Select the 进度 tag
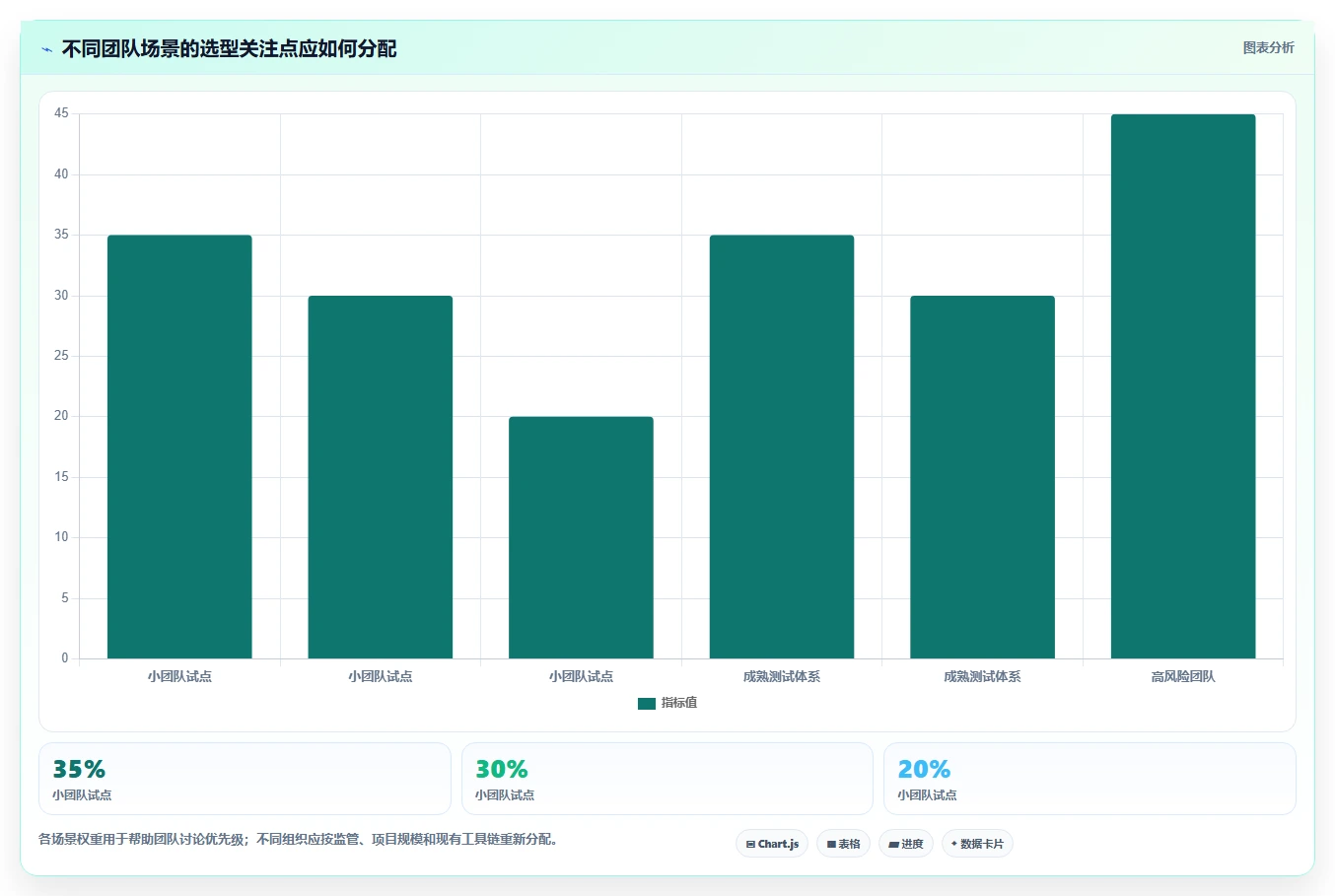Image resolution: width=1335 pixels, height=896 pixels. (906, 844)
